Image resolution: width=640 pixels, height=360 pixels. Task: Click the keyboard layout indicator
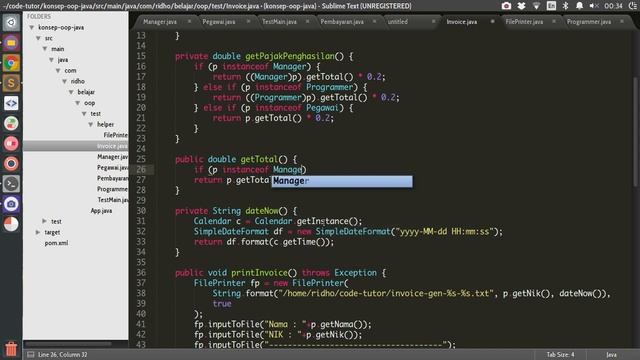coord(551,6)
